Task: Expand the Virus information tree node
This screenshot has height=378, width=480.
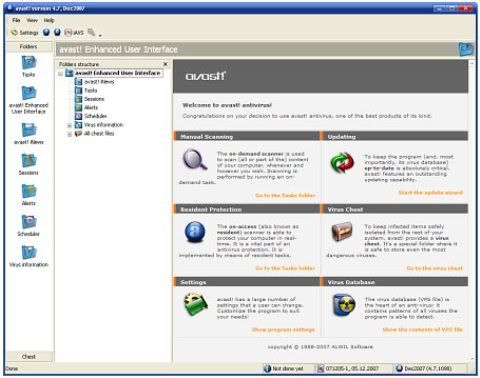Action: 69,125
